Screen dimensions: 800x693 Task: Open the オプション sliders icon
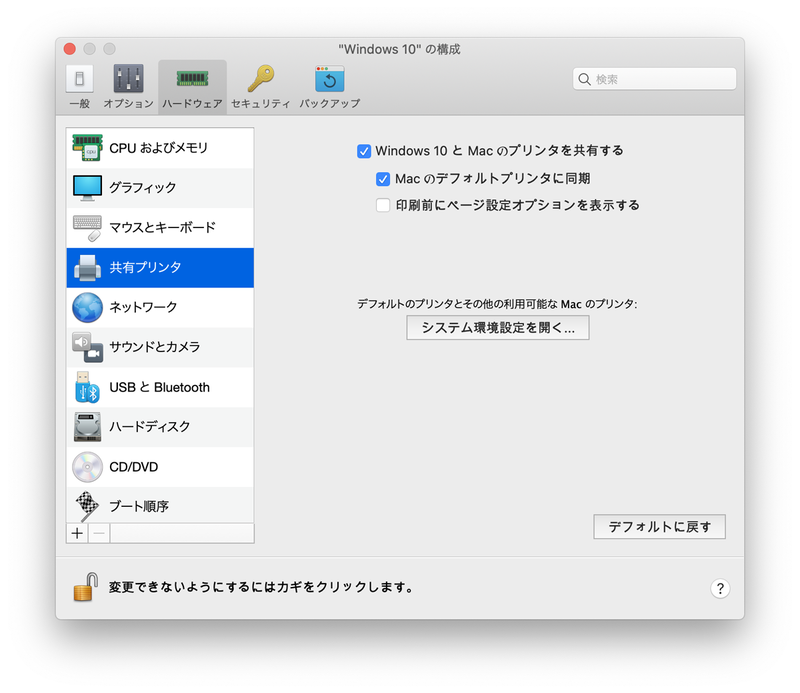pyautogui.click(x=129, y=79)
